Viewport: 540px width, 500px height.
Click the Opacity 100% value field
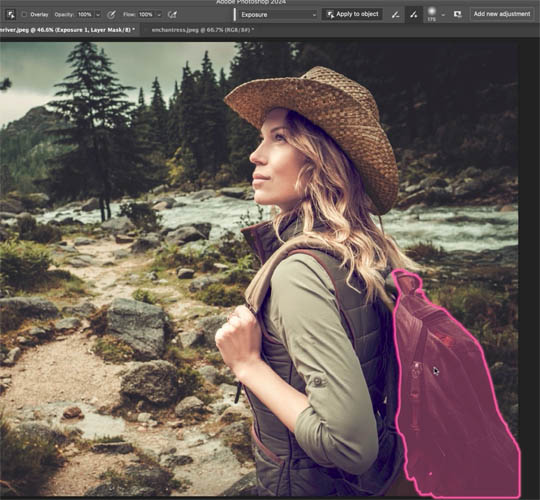pyautogui.click(x=84, y=15)
